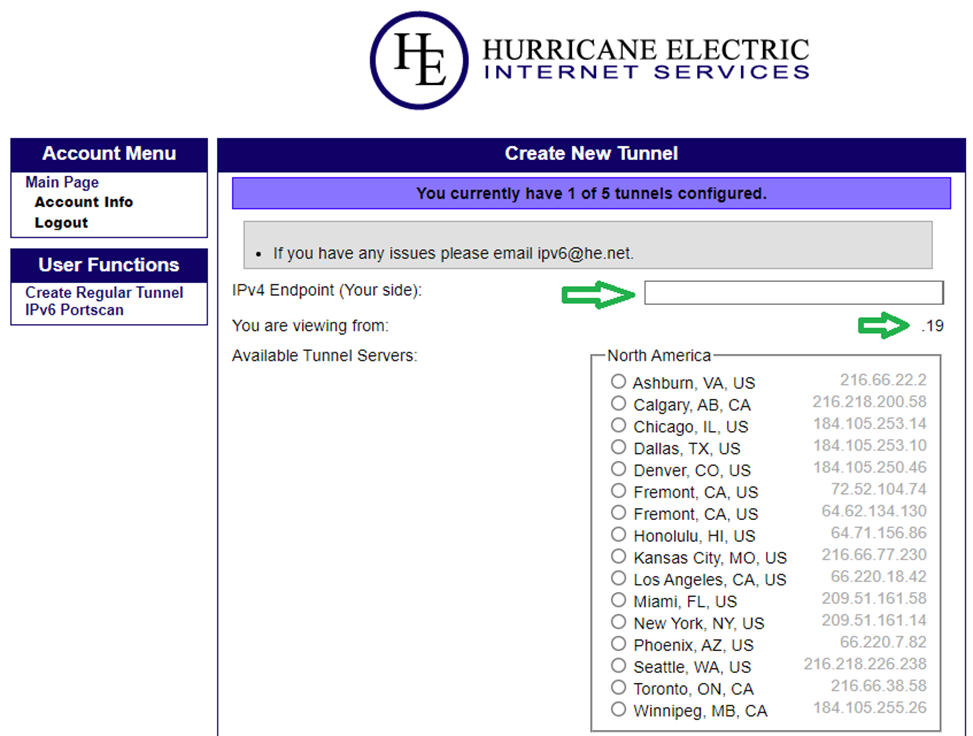The height and width of the screenshot is (736, 973).
Task: Click the IP address 66.220.7.82
Action: click(x=883, y=642)
